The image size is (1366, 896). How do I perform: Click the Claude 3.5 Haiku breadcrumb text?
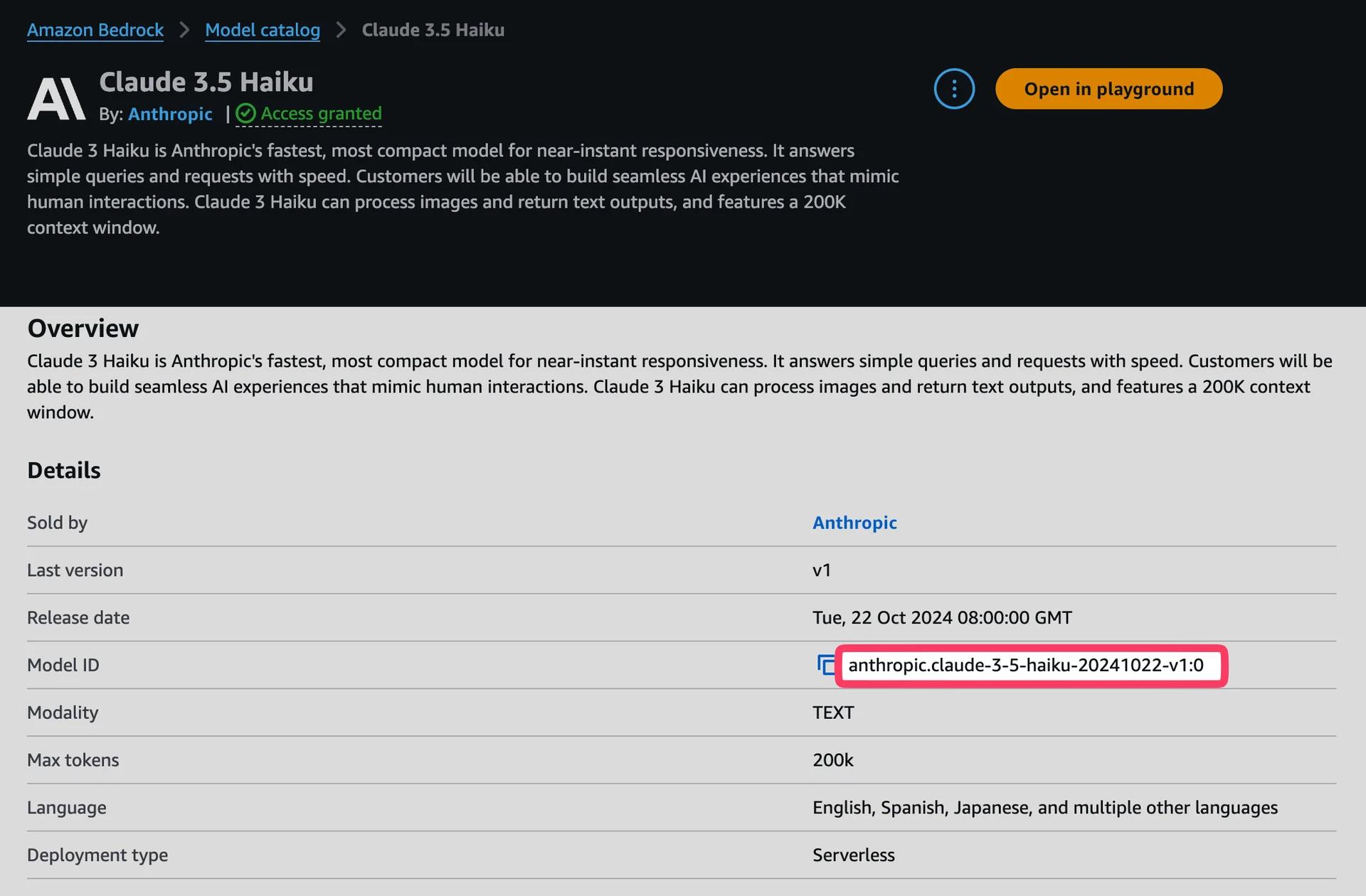point(433,30)
